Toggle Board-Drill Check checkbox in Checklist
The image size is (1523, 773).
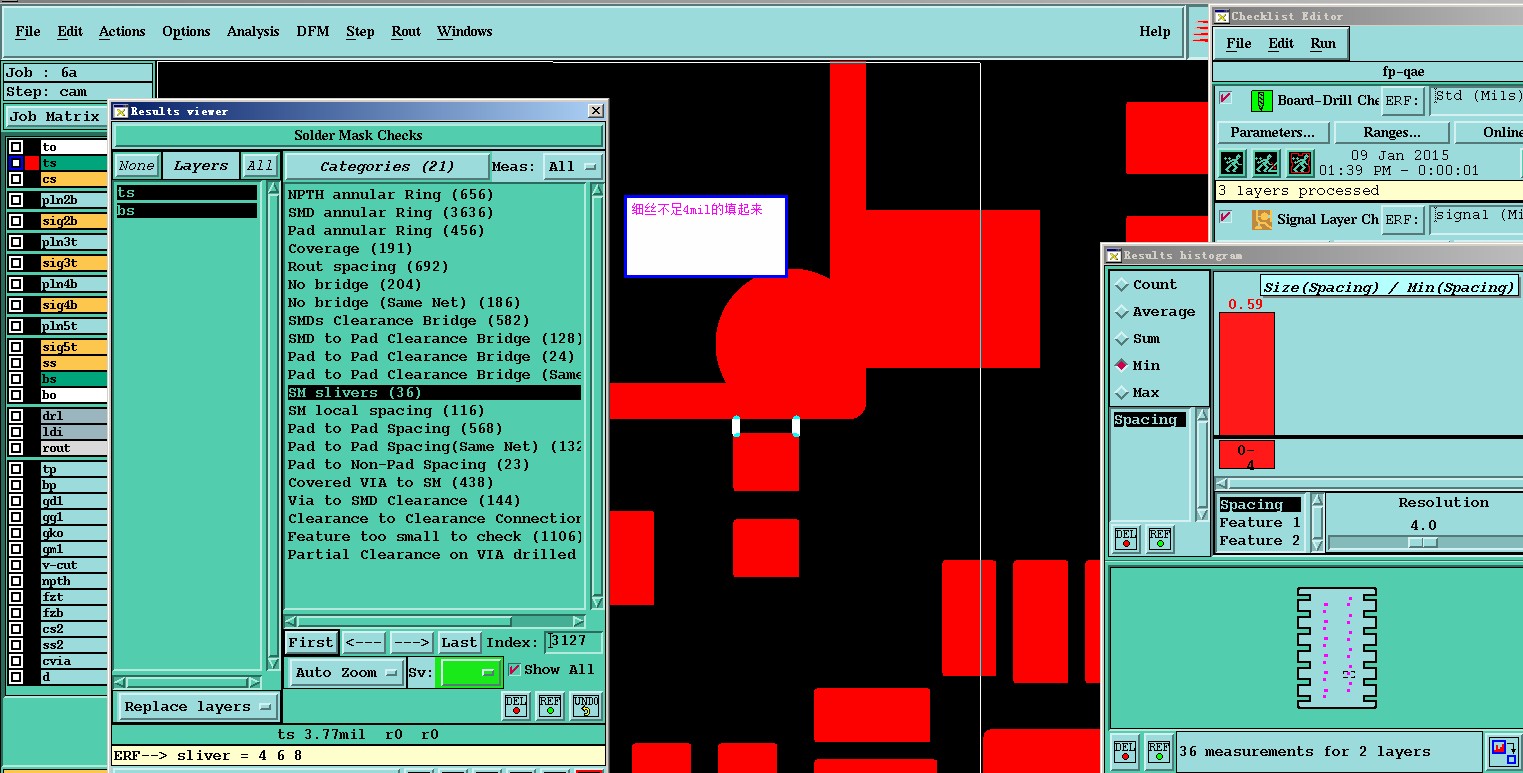click(1226, 98)
